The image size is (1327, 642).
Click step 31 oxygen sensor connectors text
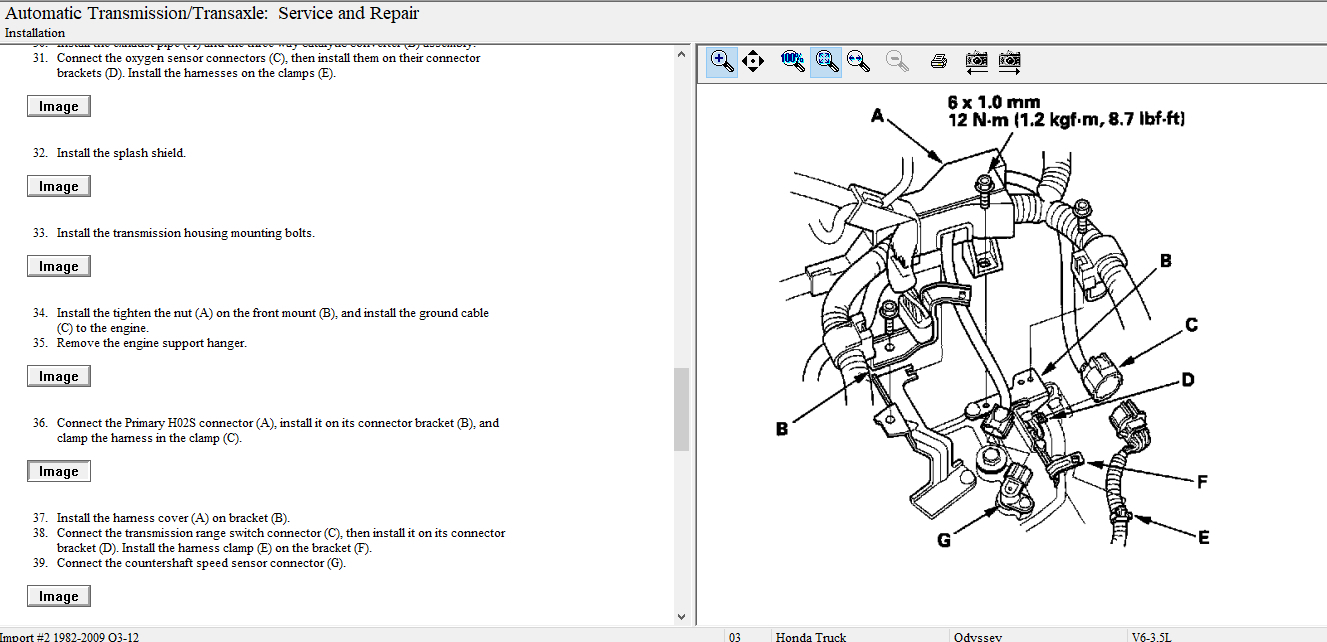pyautogui.click(x=268, y=65)
